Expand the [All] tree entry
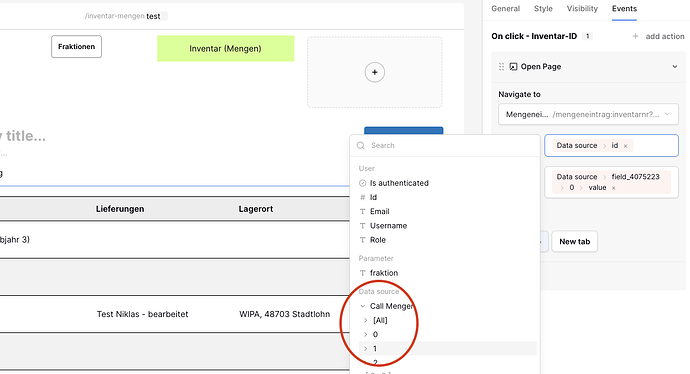The height and width of the screenshot is (374, 690). pyautogui.click(x=365, y=320)
